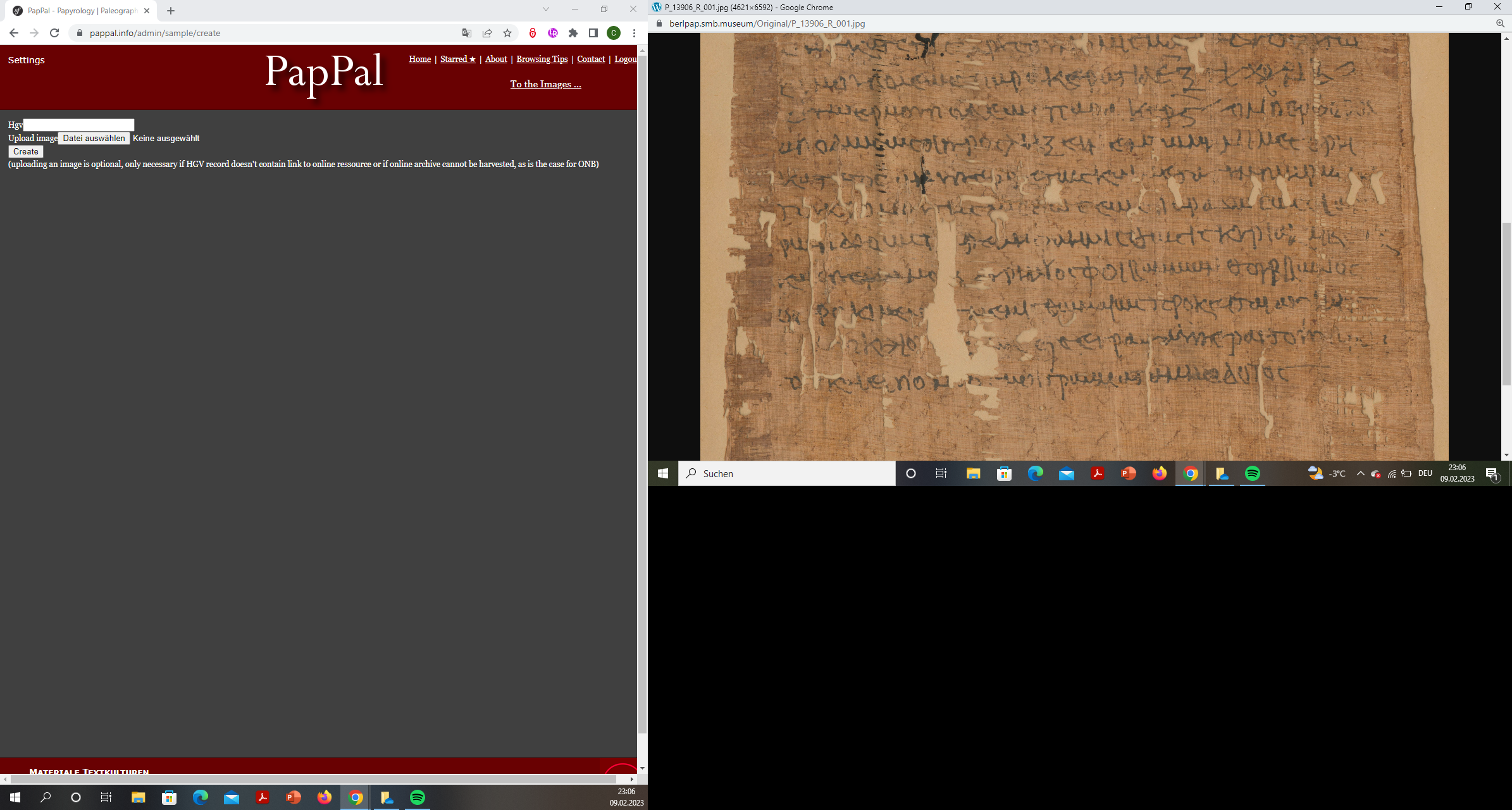Open PowerPoint in lower taskbar

tap(294, 797)
